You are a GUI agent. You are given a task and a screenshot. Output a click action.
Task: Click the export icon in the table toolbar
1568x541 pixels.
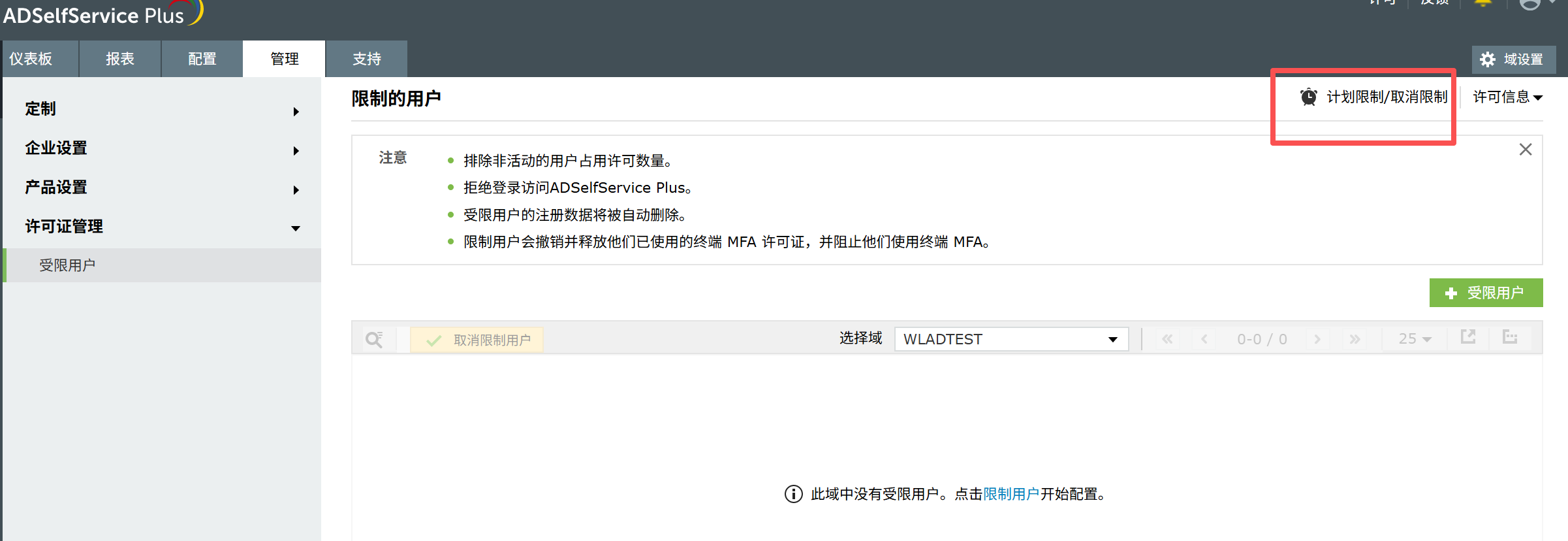1468,337
